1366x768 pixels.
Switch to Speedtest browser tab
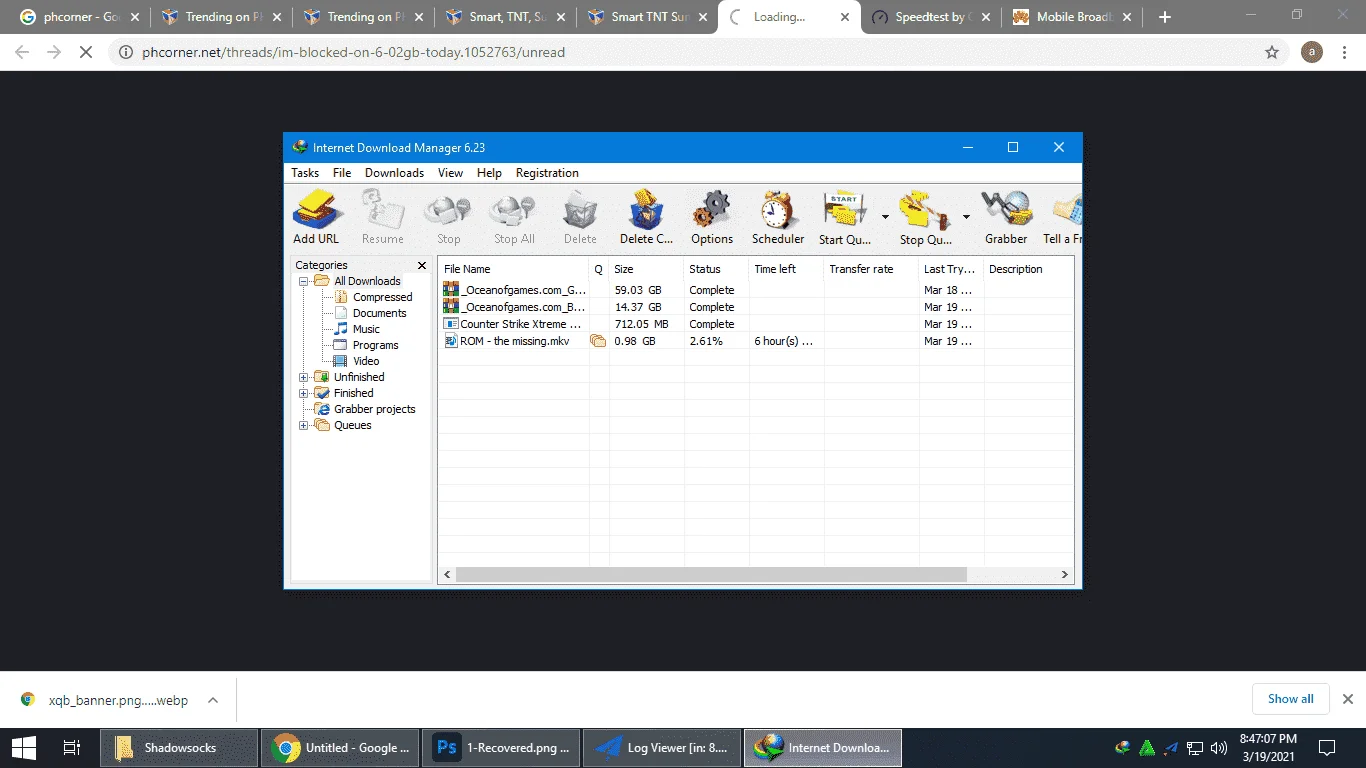click(931, 17)
